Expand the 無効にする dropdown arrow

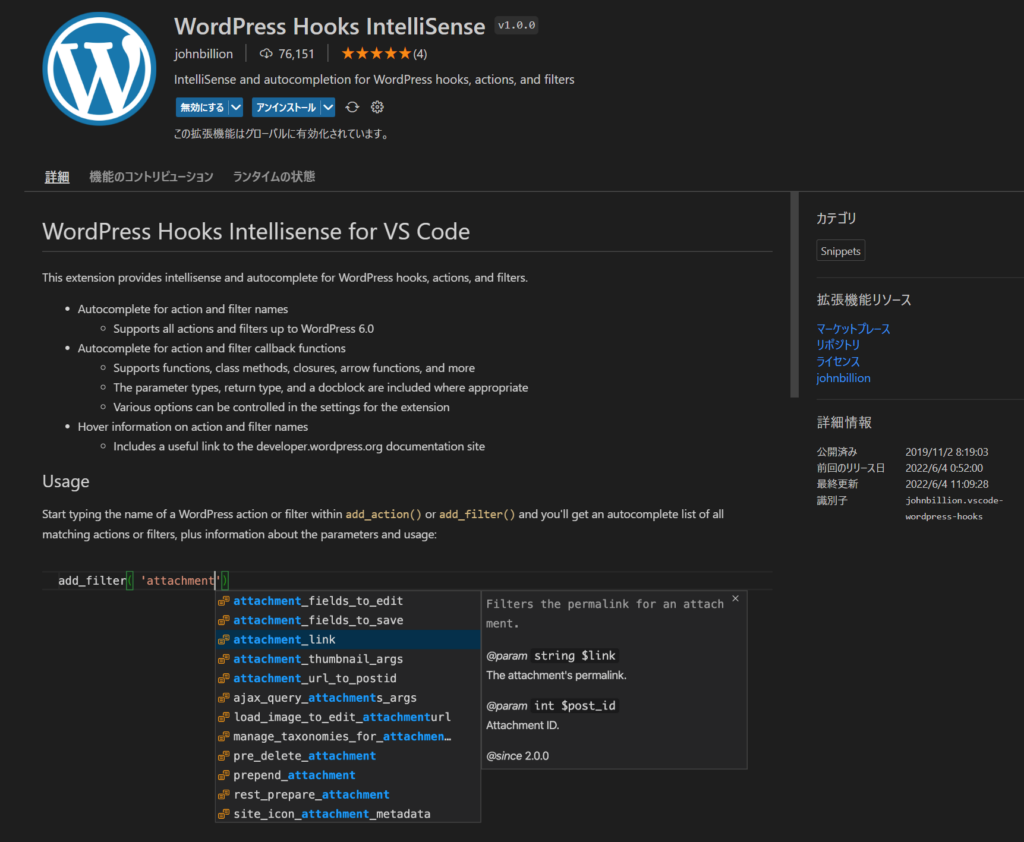[x=236, y=107]
